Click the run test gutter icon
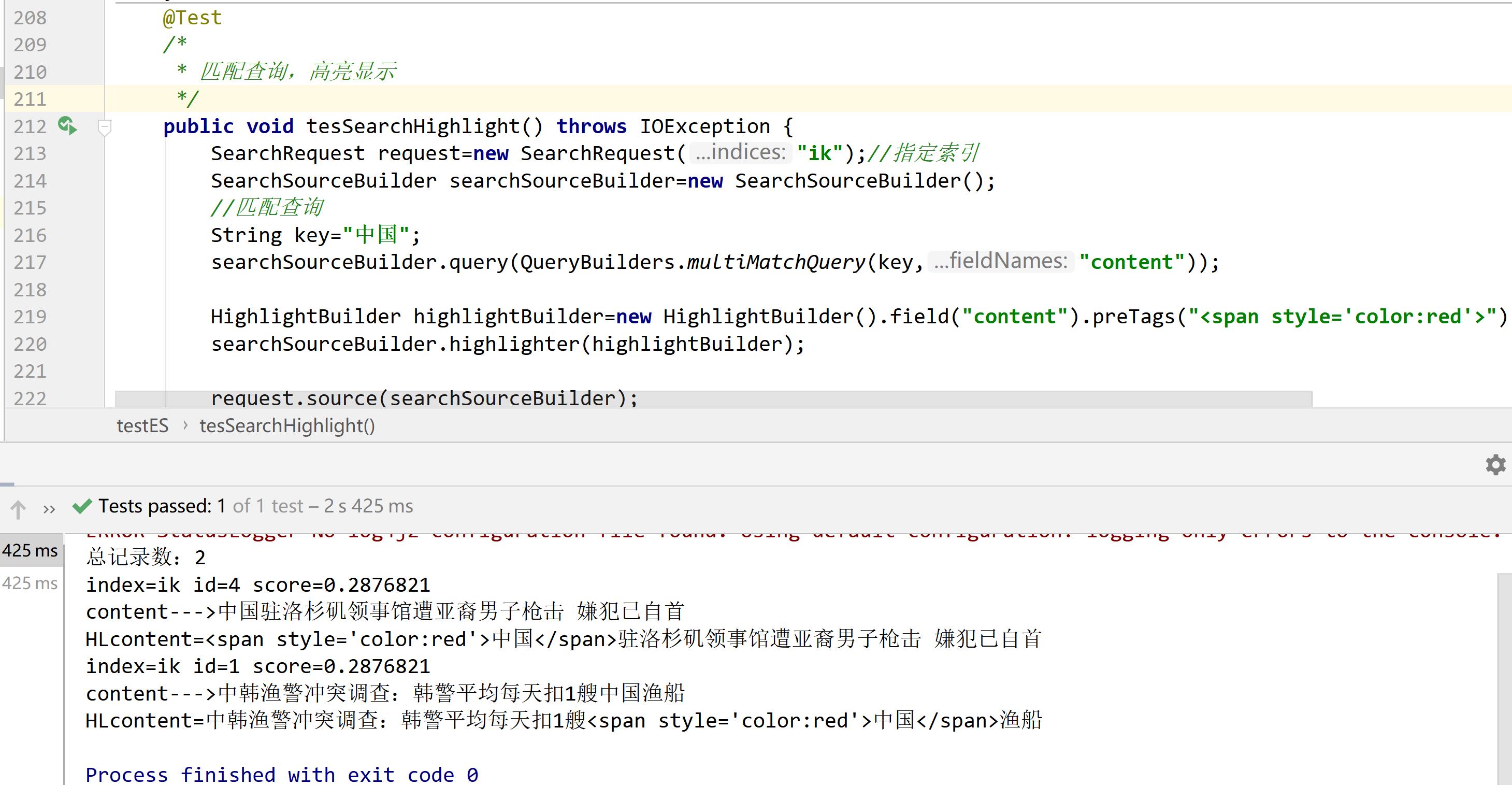 (67, 125)
